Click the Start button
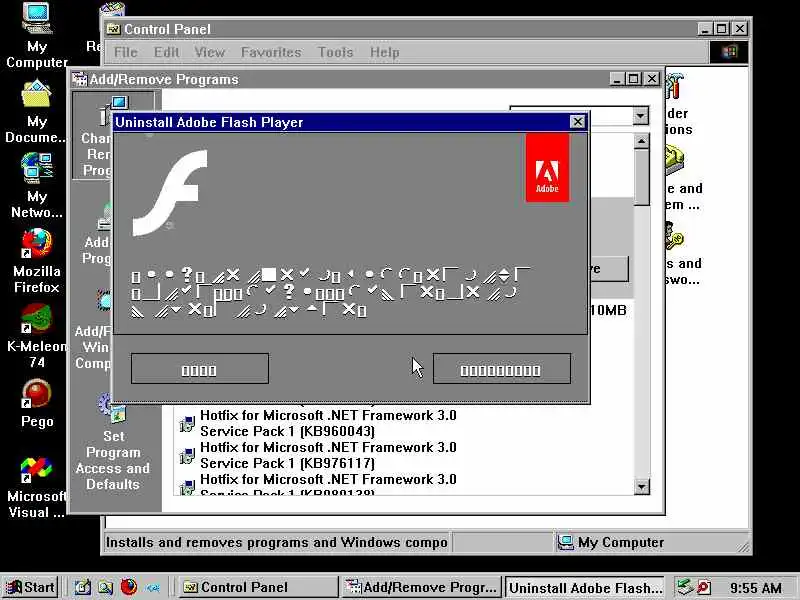The height and width of the screenshot is (600, 800). tap(31, 587)
